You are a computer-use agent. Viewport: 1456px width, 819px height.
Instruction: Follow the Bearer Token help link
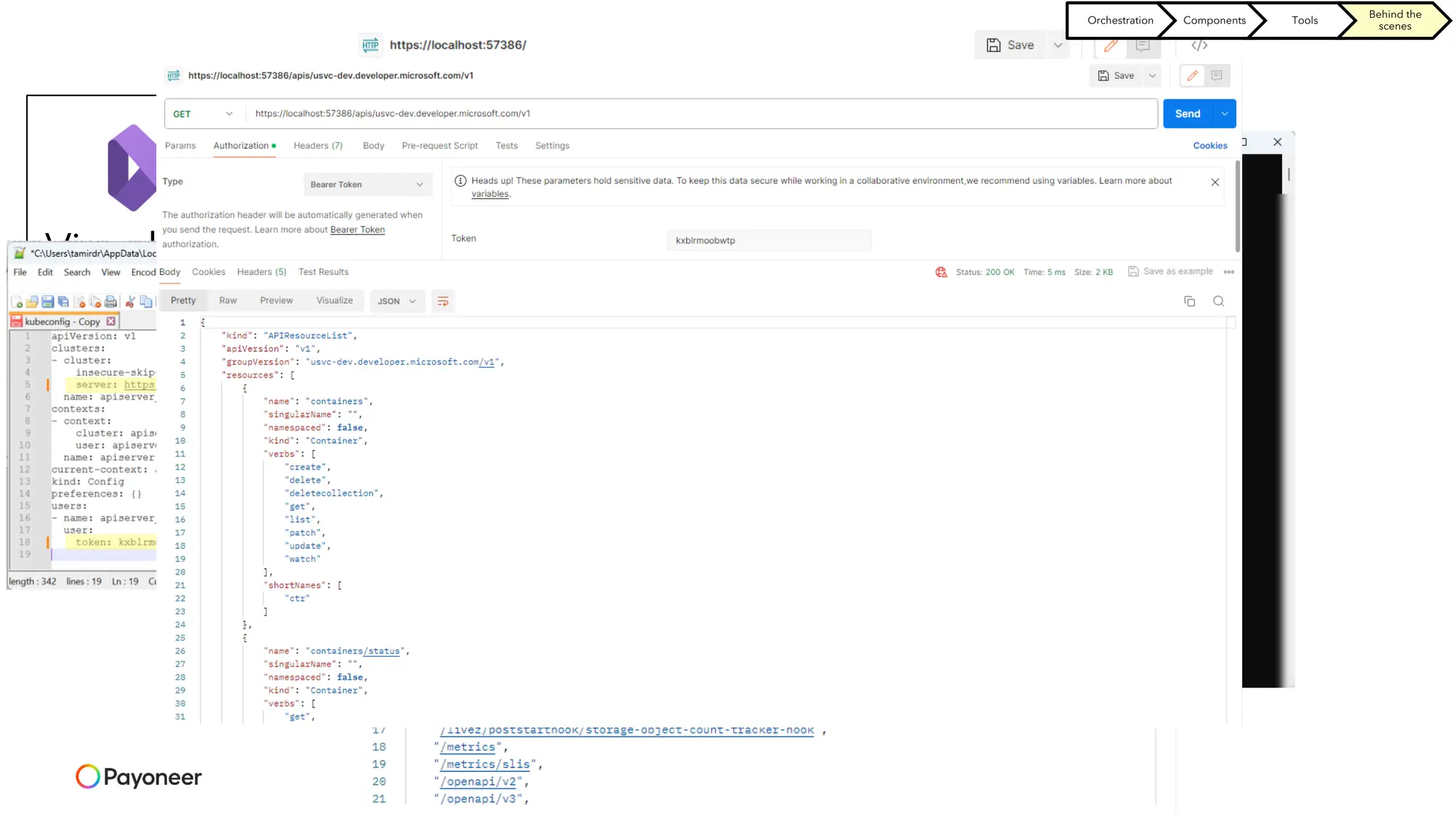[x=358, y=230]
